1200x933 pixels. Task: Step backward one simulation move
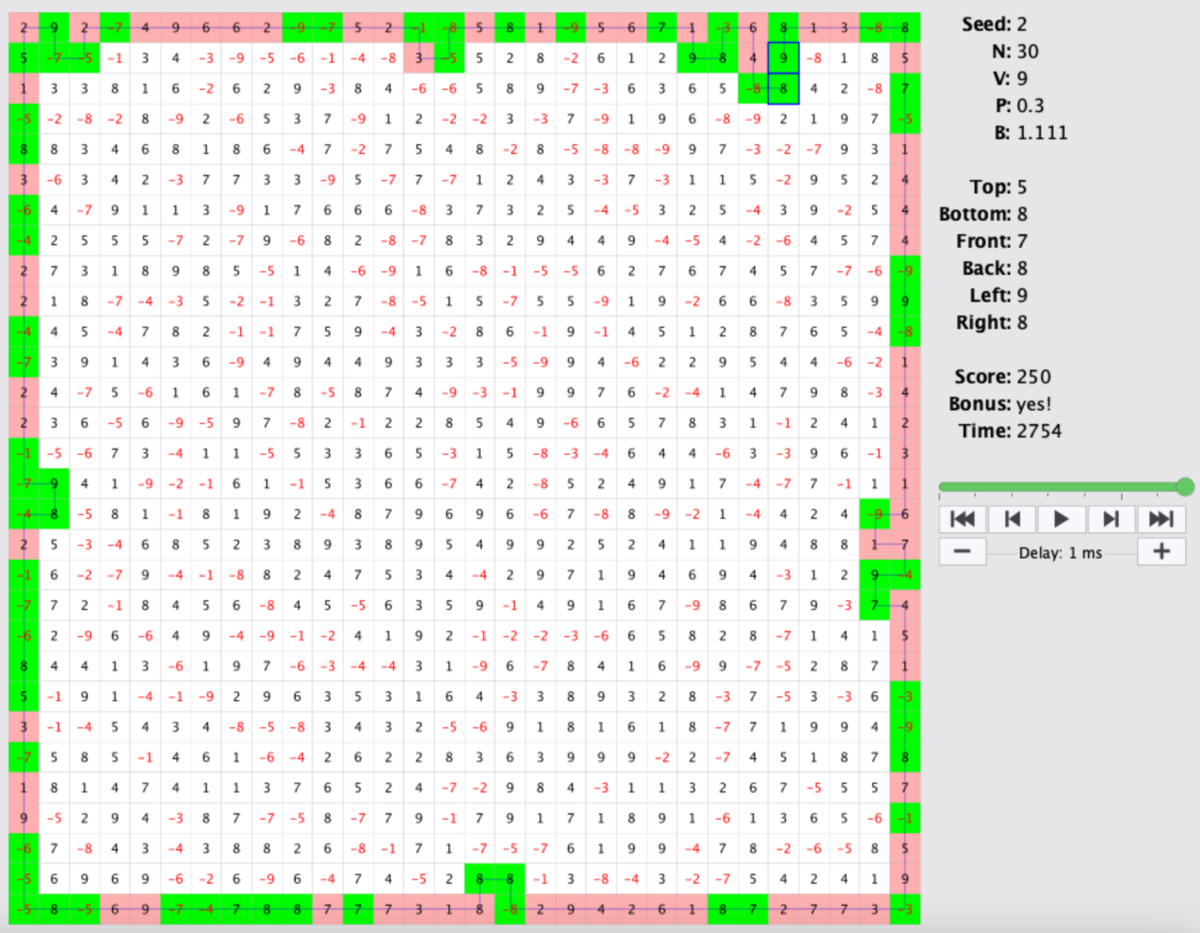(x=1012, y=518)
